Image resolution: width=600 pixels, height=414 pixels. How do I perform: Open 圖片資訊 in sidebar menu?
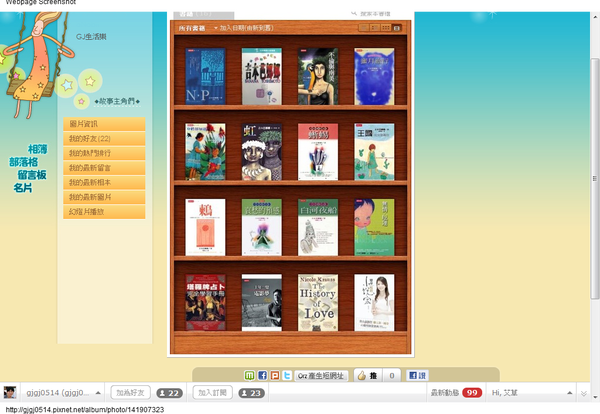[104, 124]
